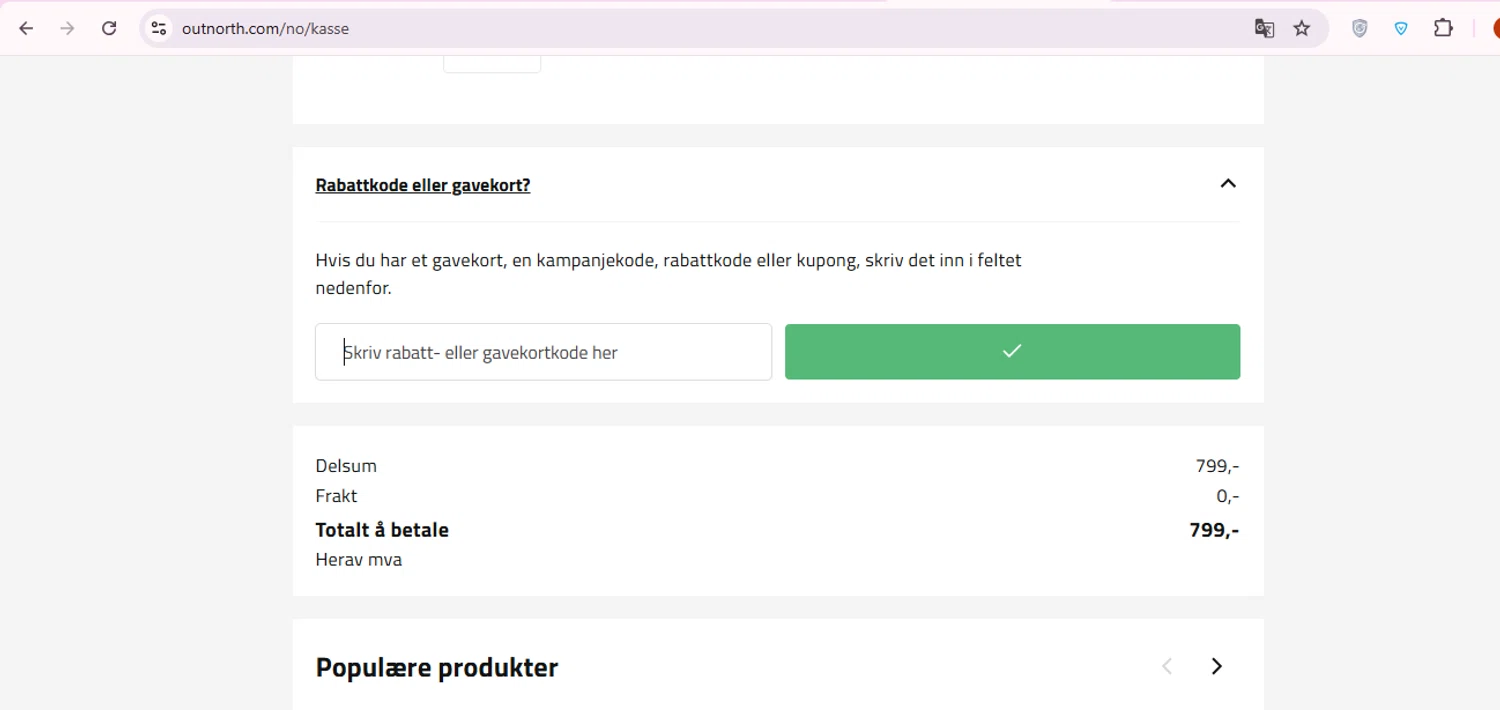Open the grey shield extension
Screen dimensions: 1500x710
[1359, 28]
